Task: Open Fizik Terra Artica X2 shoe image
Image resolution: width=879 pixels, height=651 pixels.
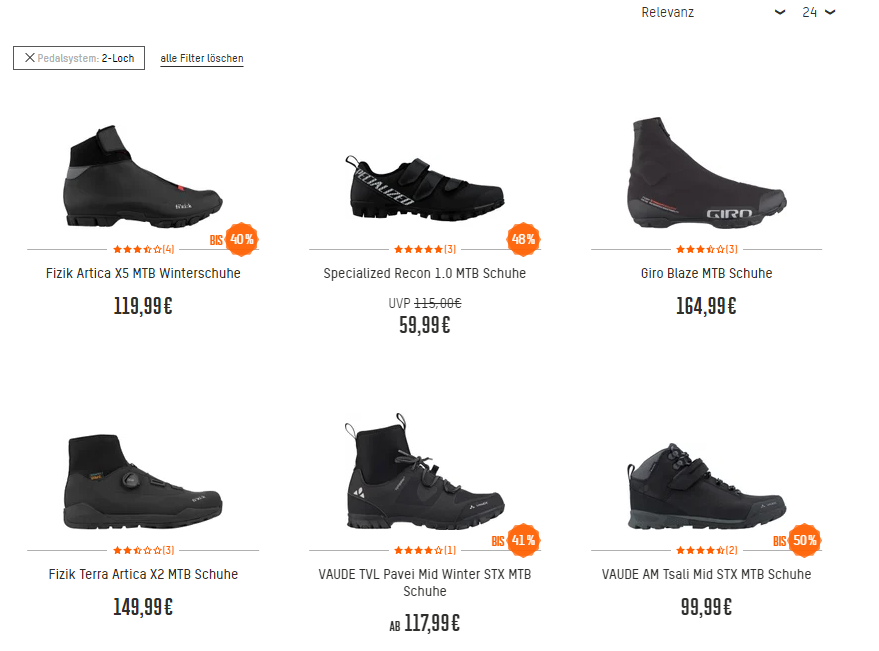Action: (x=143, y=482)
